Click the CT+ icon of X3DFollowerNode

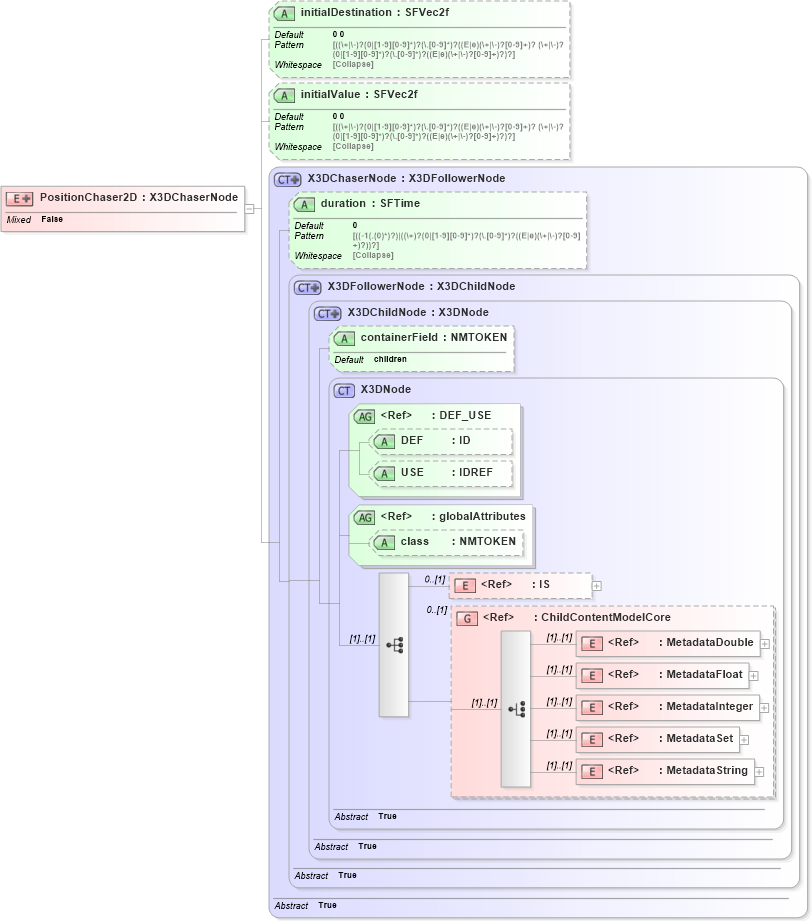pyautogui.click(x=308, y=288)
